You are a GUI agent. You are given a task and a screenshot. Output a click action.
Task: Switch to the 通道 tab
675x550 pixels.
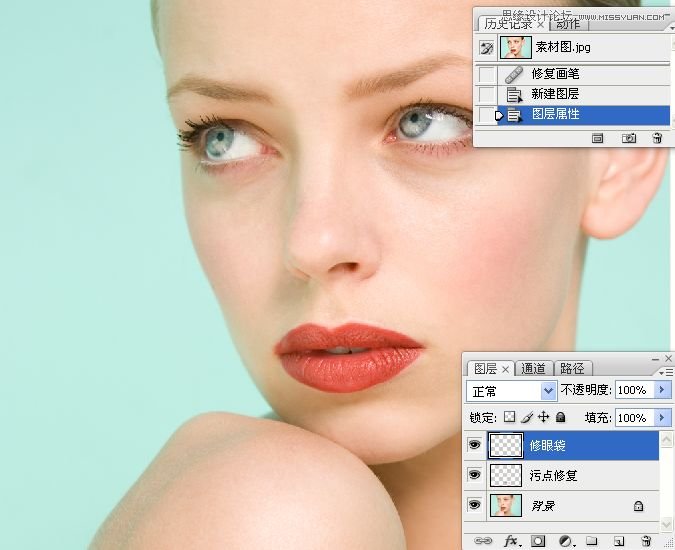(x=533, y=369)
